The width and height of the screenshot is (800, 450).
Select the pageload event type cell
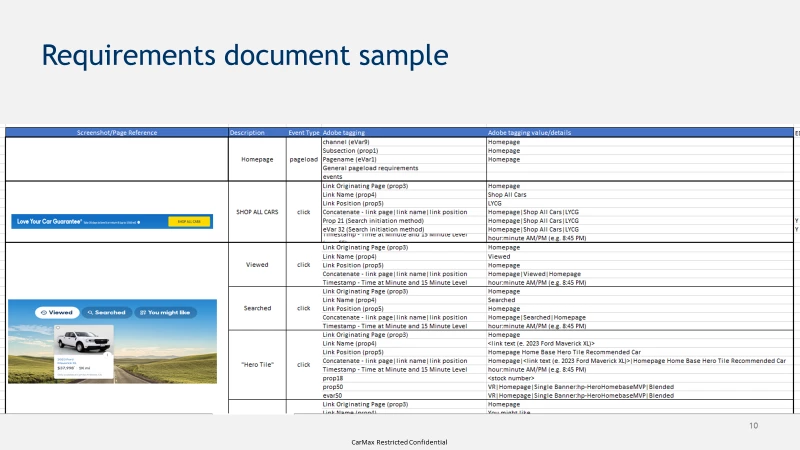coord(304,159)
